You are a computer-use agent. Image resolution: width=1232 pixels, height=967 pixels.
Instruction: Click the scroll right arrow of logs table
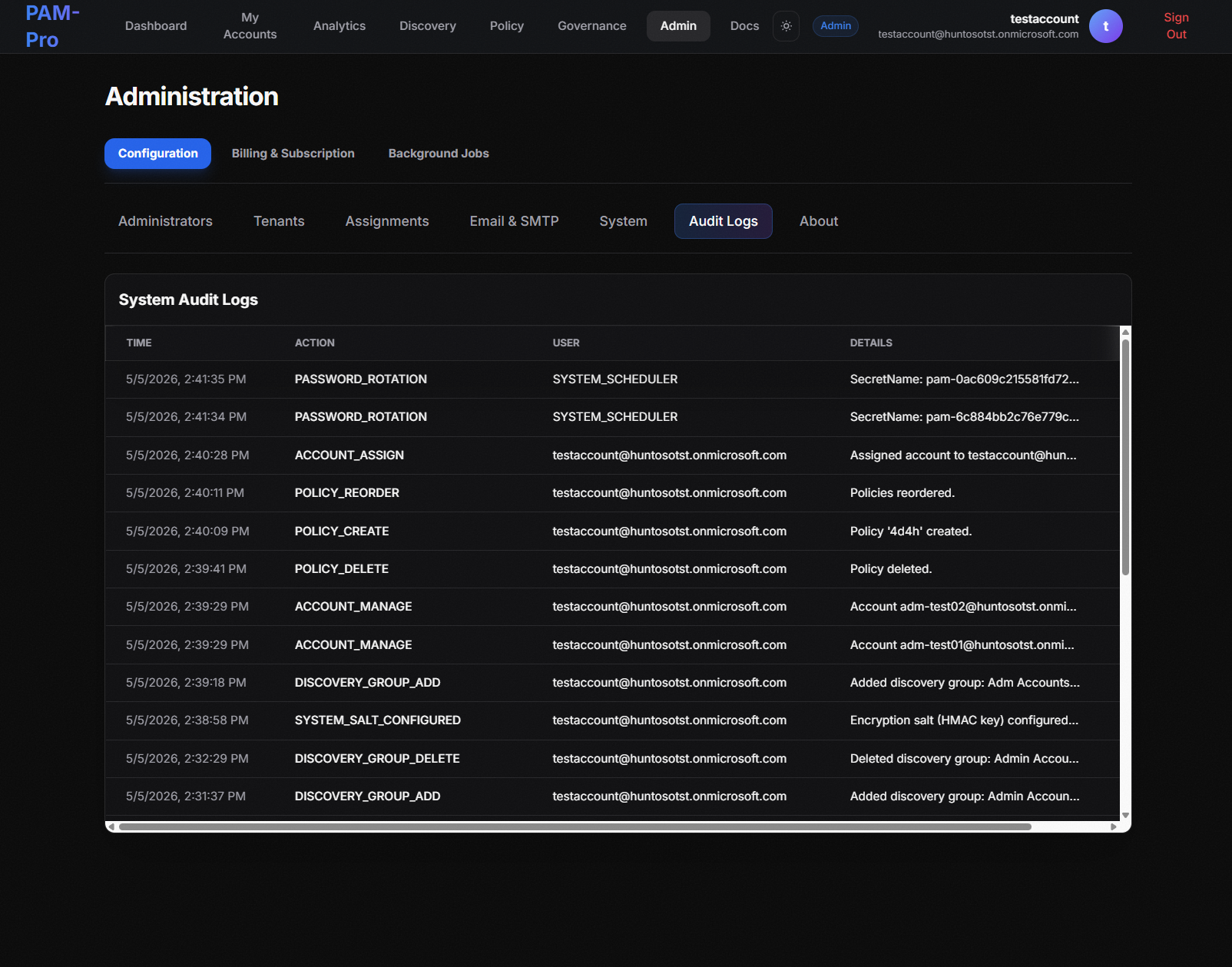1114,827
